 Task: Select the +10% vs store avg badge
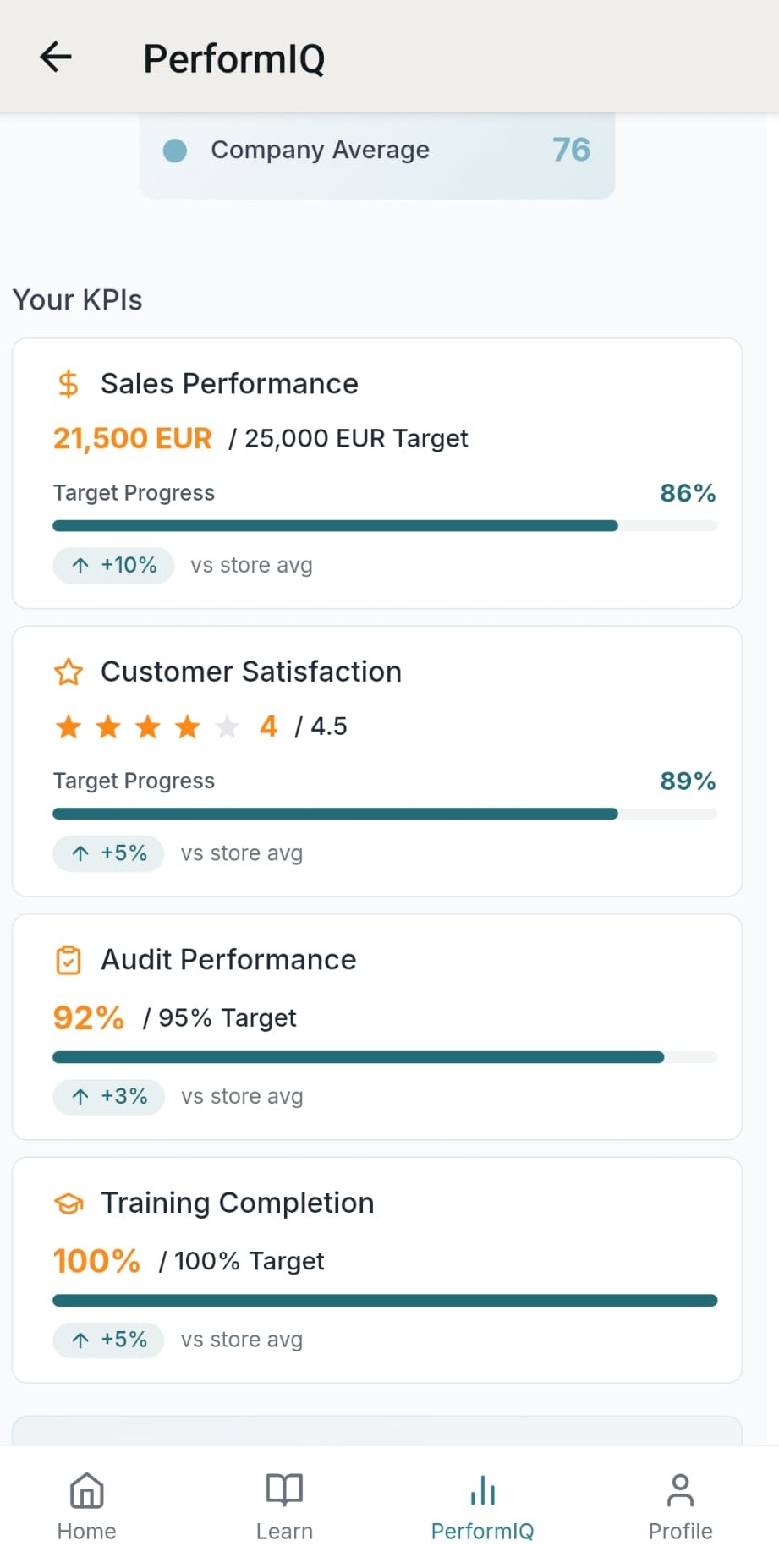(114, 565)
